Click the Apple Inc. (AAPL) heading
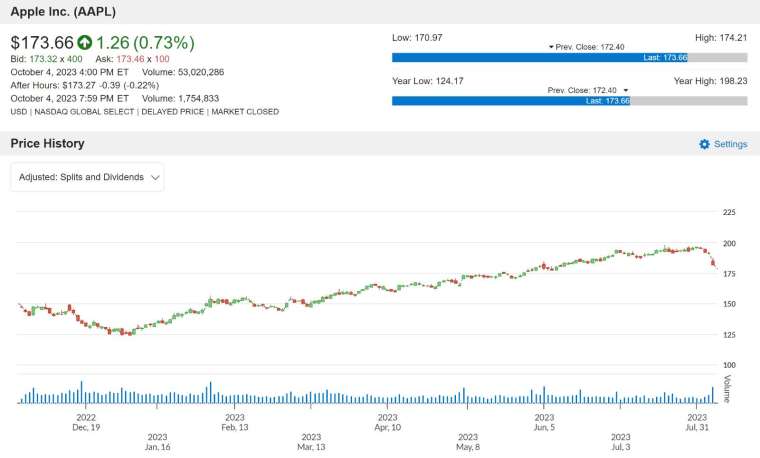This screenshot has height=458, width=760. tap(63, 12)
